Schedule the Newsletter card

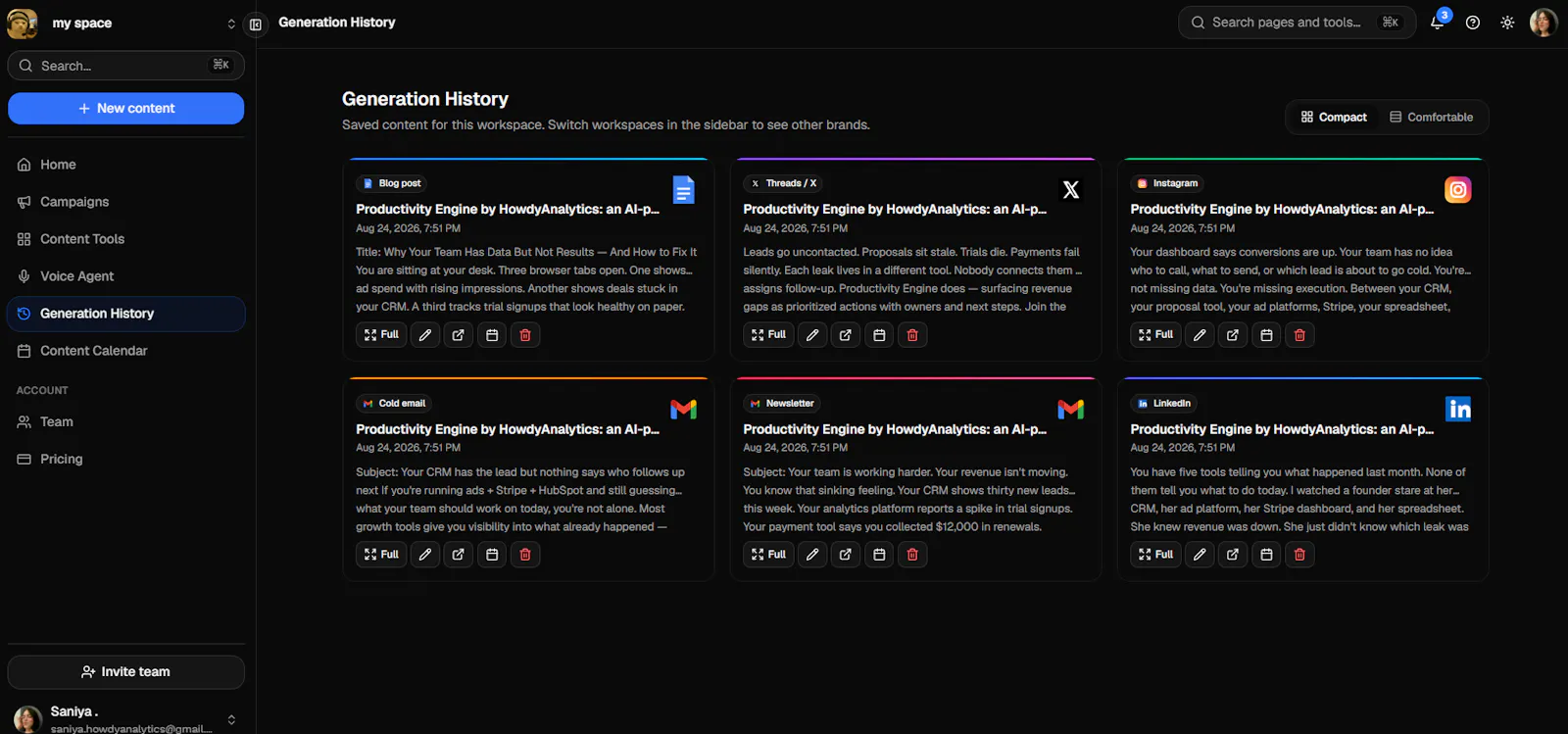pos(879,555)
